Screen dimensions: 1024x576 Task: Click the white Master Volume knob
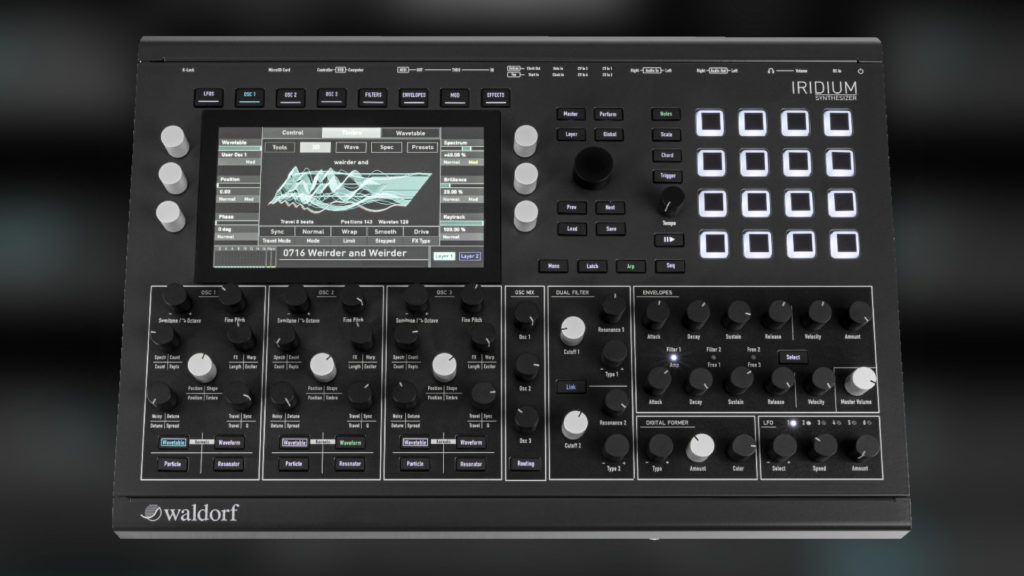coord(861,381)
